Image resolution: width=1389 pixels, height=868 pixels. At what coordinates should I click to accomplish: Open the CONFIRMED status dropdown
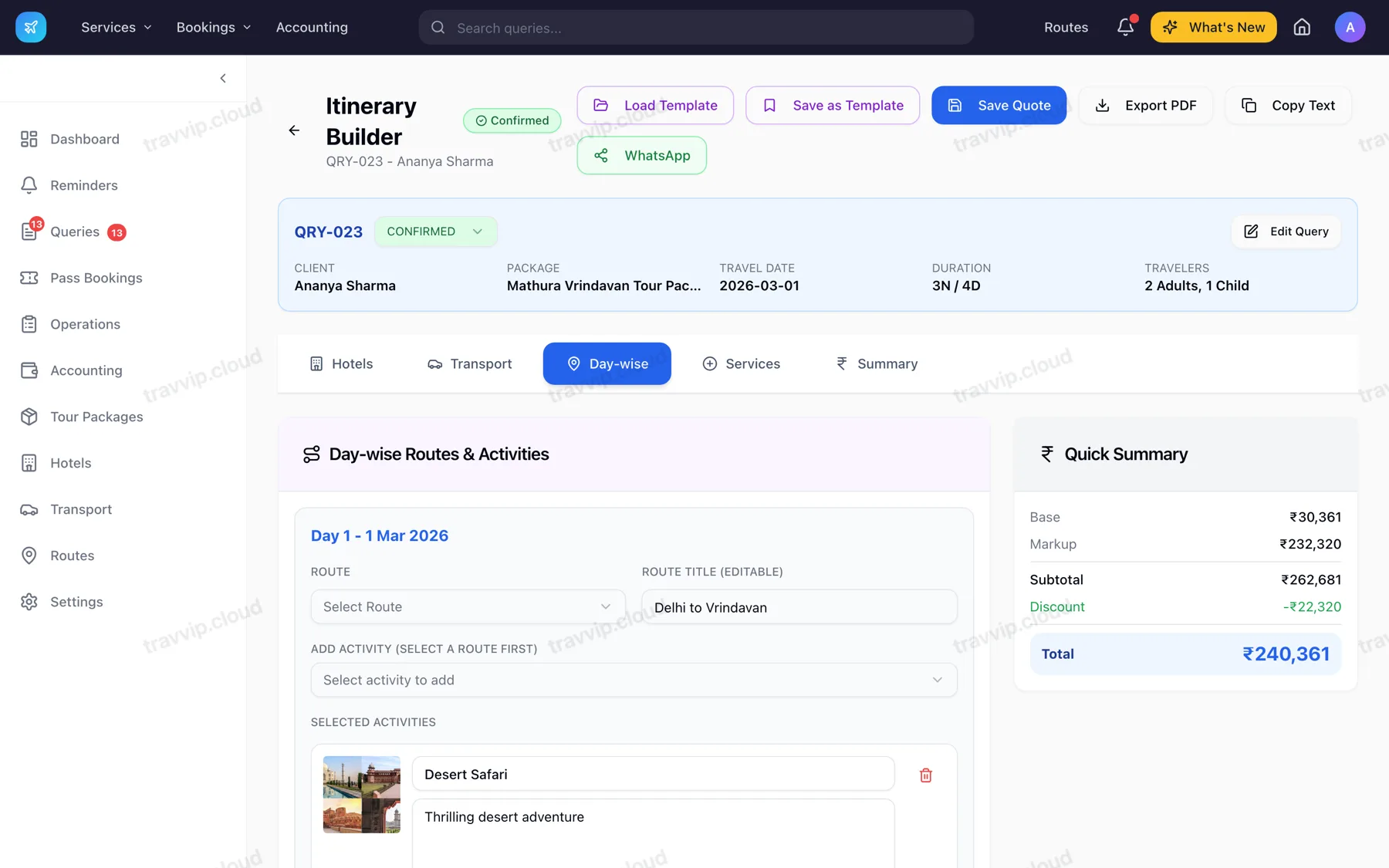(x=435, y=231)
